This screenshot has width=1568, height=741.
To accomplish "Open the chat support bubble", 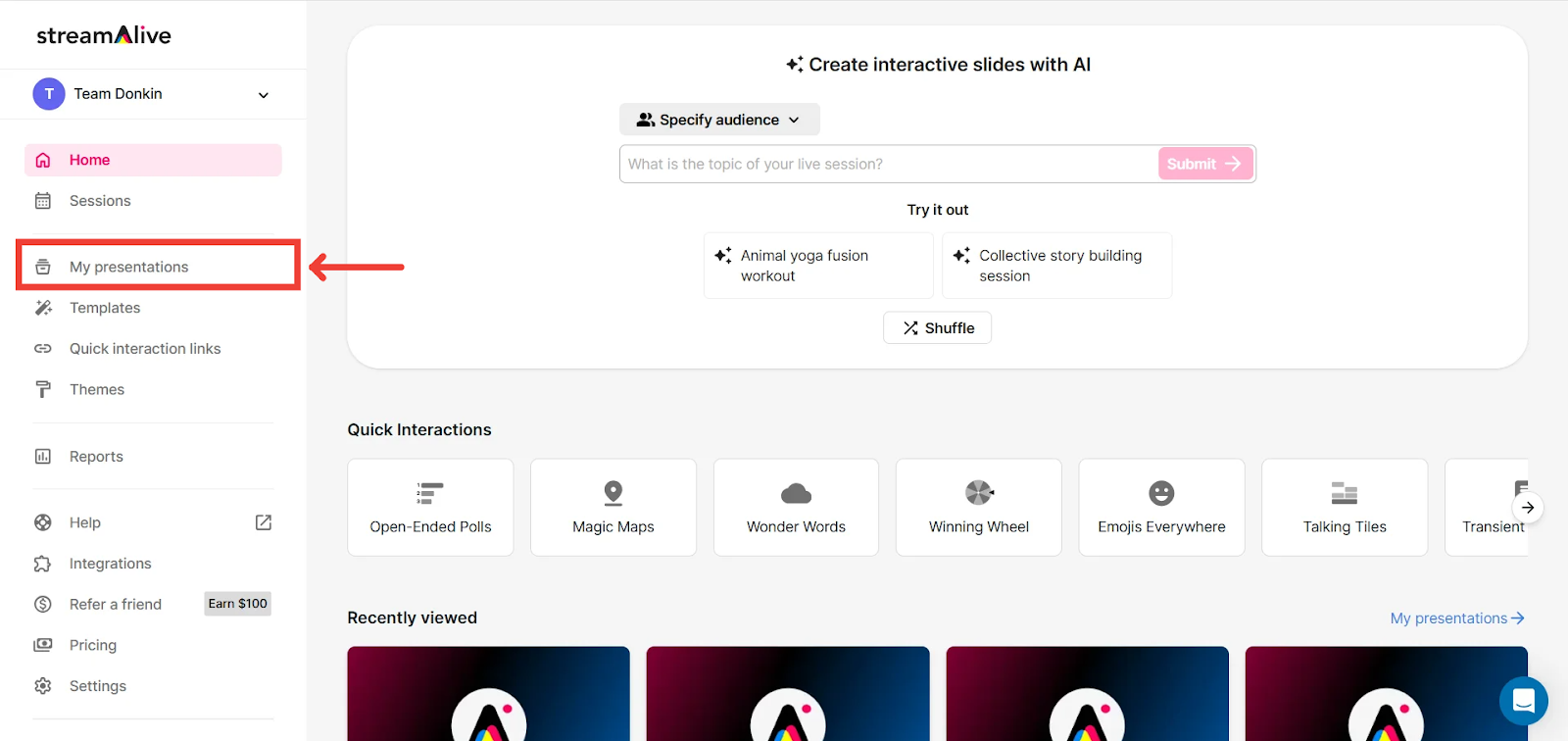I will point(1523,701).
